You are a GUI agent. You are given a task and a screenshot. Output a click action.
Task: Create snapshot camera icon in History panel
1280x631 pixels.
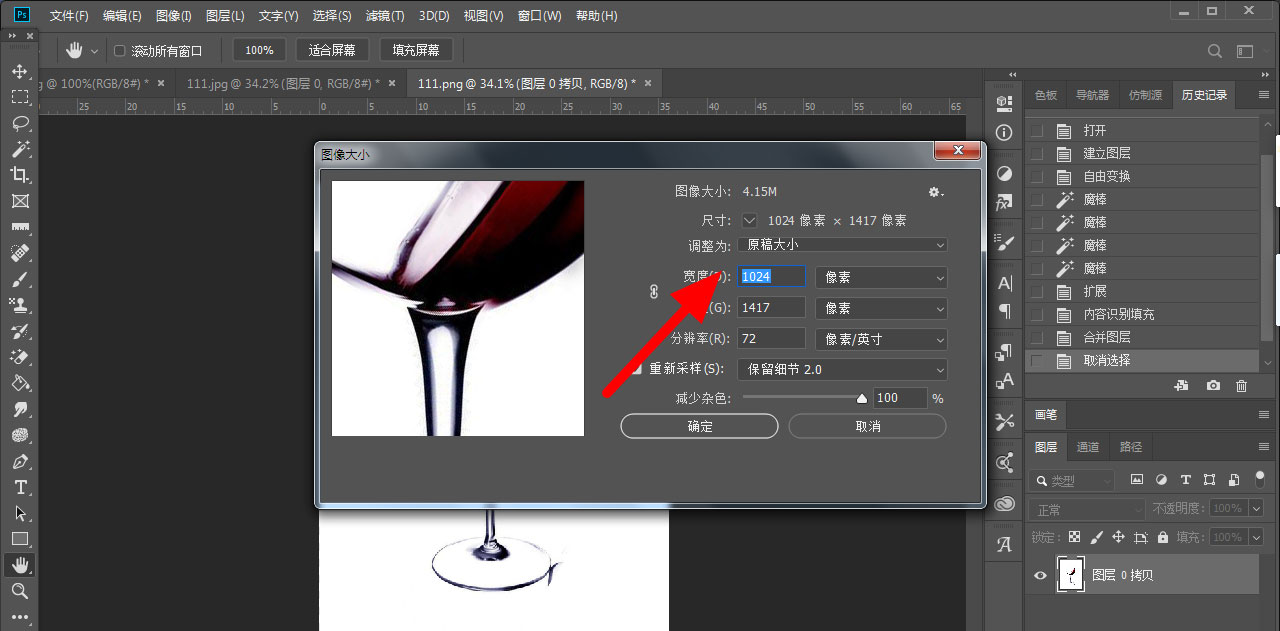[1213, 385]
